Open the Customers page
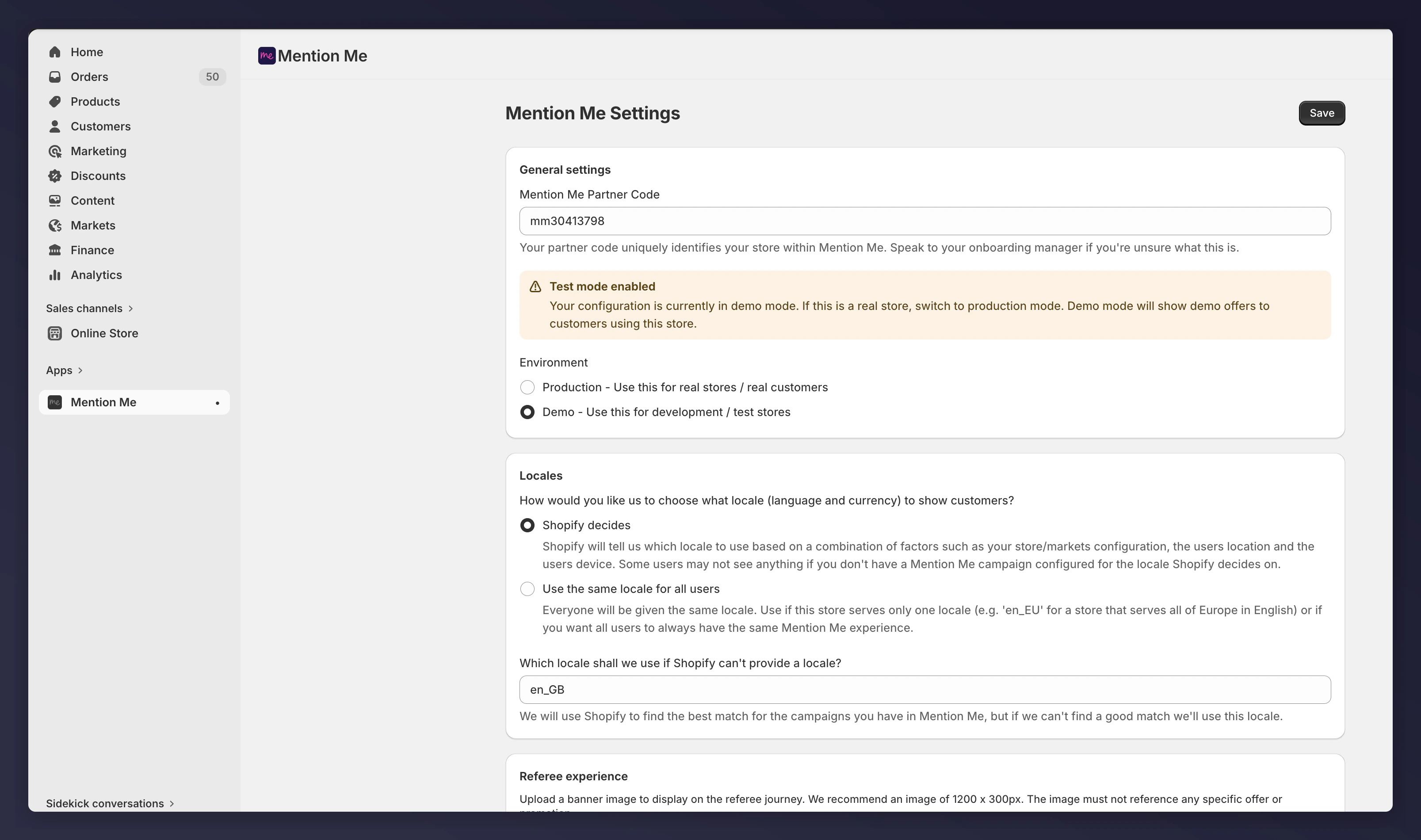This screenshot has width=1421, height=840. point(134,126)
